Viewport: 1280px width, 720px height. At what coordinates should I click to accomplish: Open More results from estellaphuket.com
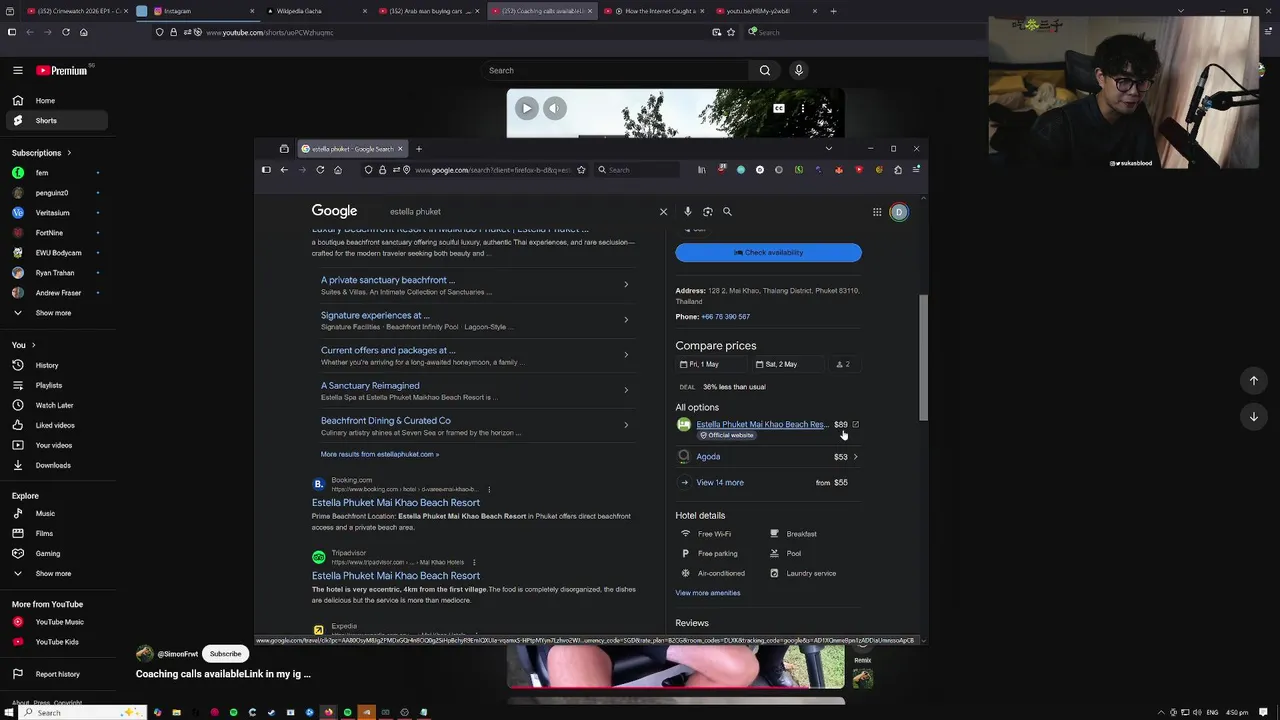379,454
